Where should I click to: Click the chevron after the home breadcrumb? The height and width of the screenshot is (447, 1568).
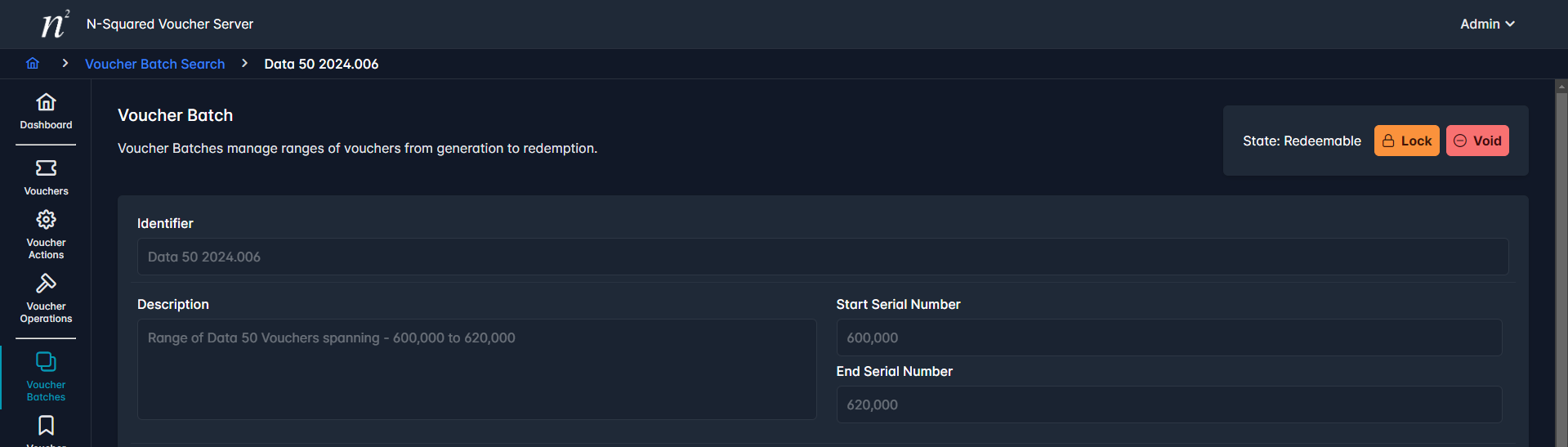pos(65,63)
